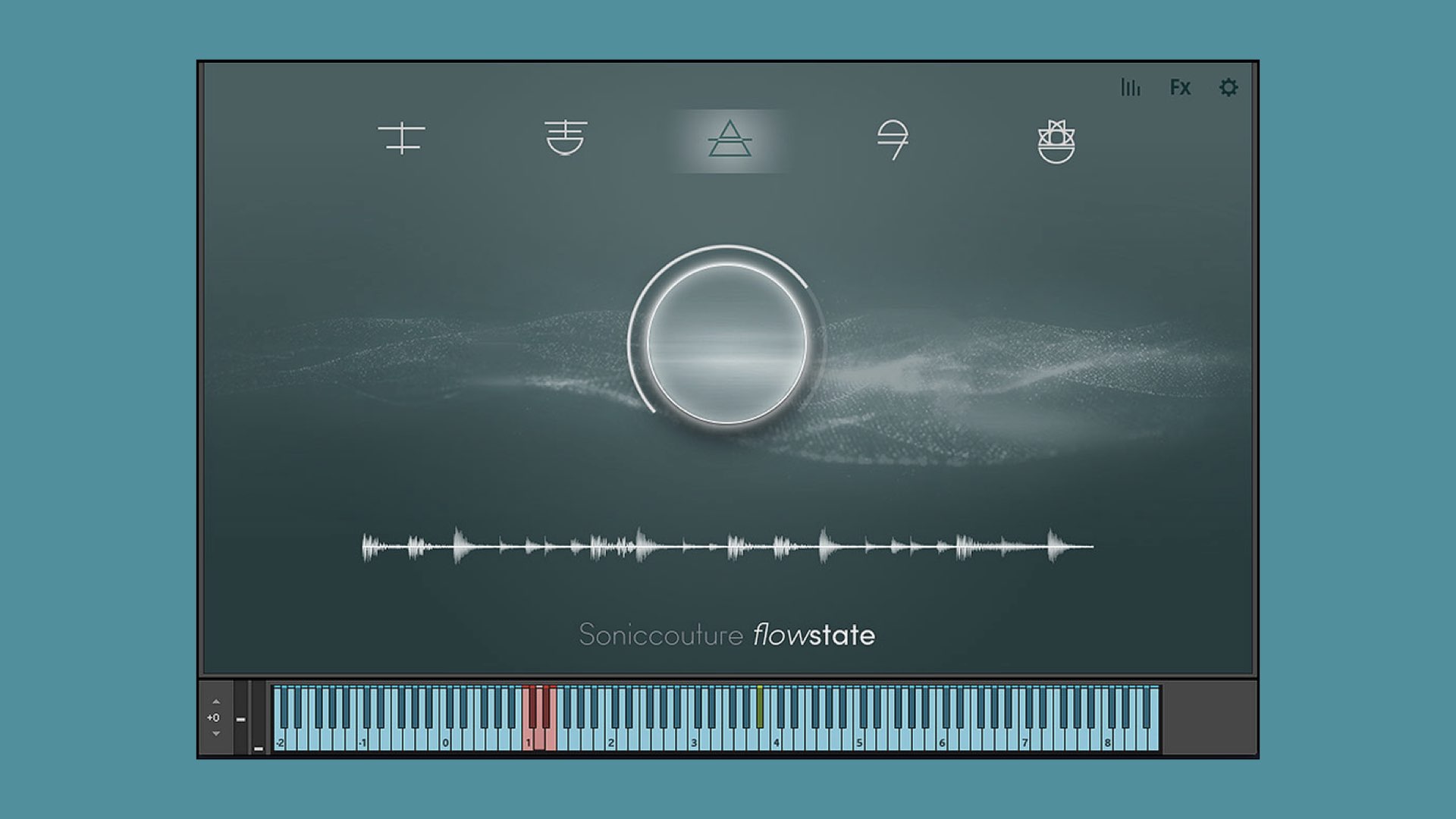This screenshot has height=819, width=1456.
Task: Open the Fx effects page
Action: tap(1180, 87)
